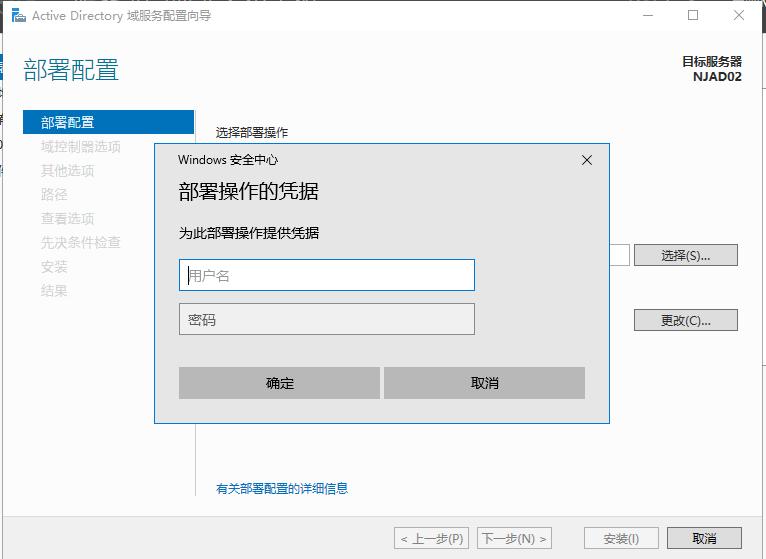Maximize the AD configuration wizard window
The width and height of the screenshot is (766, 559).
[x=693, y=16]
